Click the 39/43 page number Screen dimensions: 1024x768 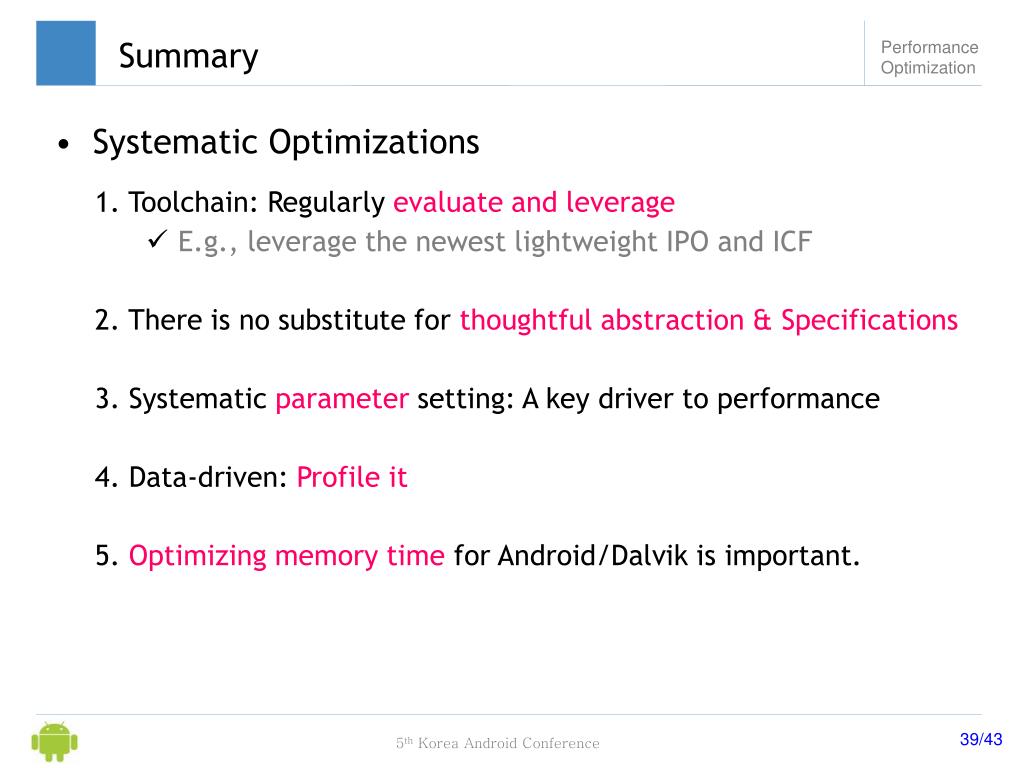coord(981,739)
